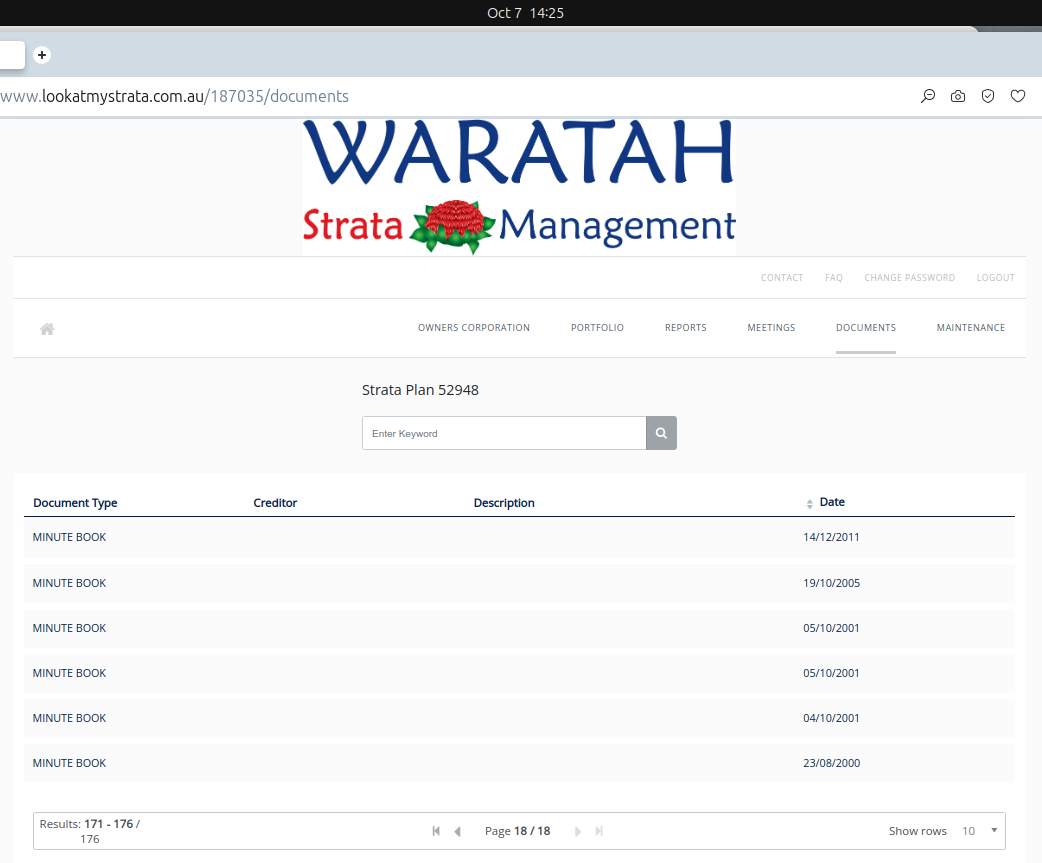This screenshot has height=863, width=1042.
Task: Open the Meetings menu
Action: 771,328
